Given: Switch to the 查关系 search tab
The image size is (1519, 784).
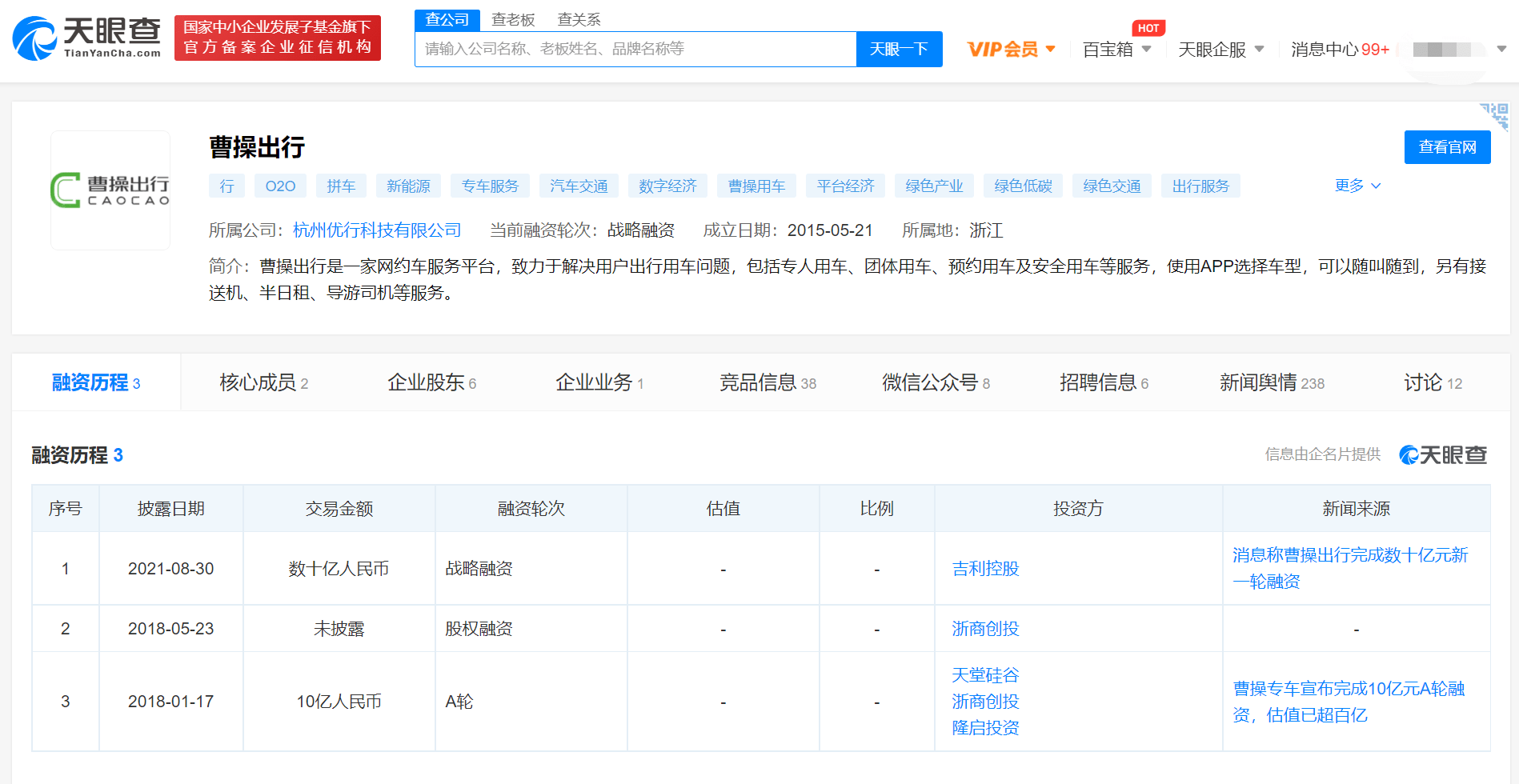Looking at the screenshot, I should tap(579, 20).
